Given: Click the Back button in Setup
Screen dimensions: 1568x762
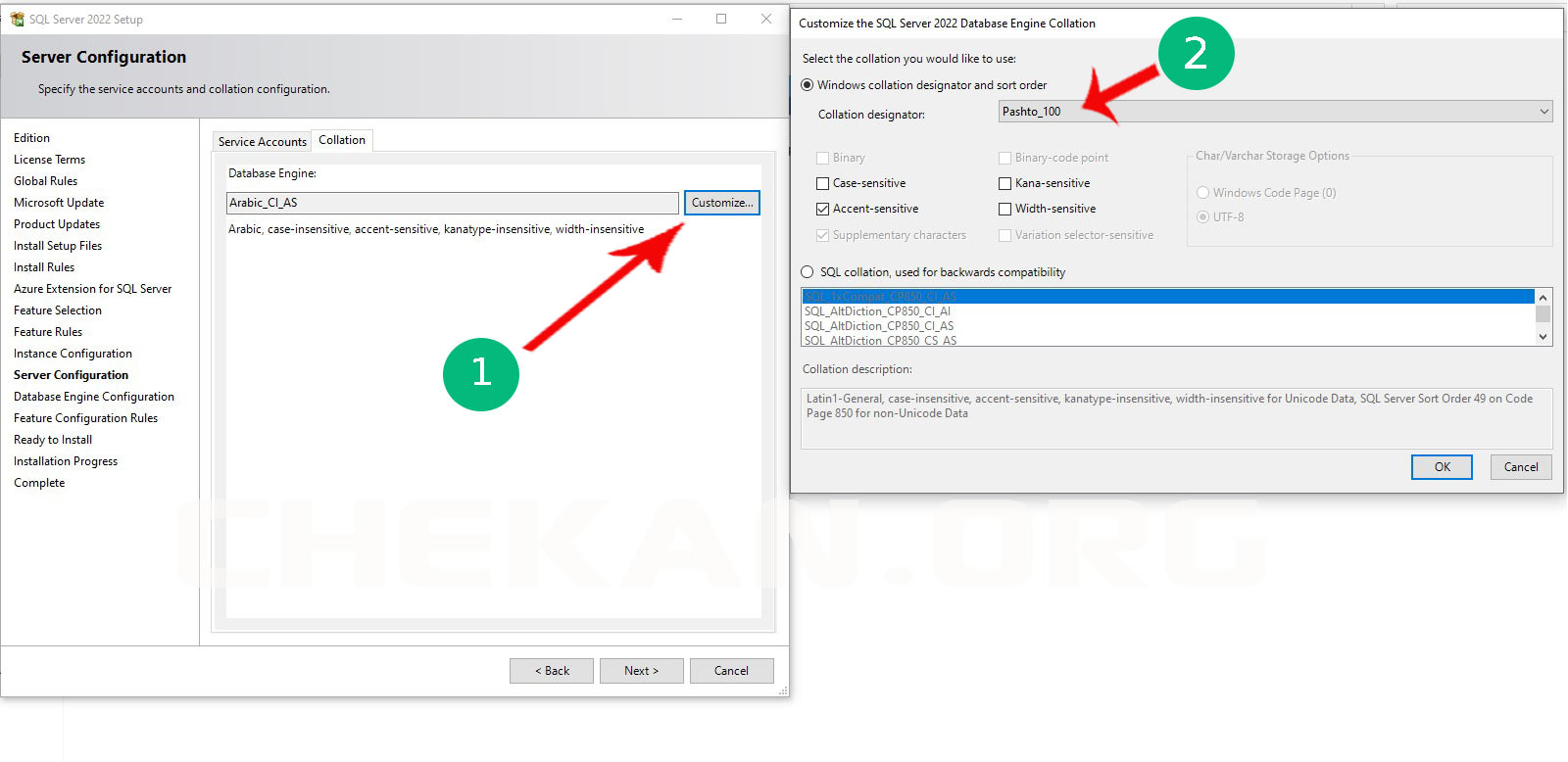Looking at the screenshot, I should 552,671.
